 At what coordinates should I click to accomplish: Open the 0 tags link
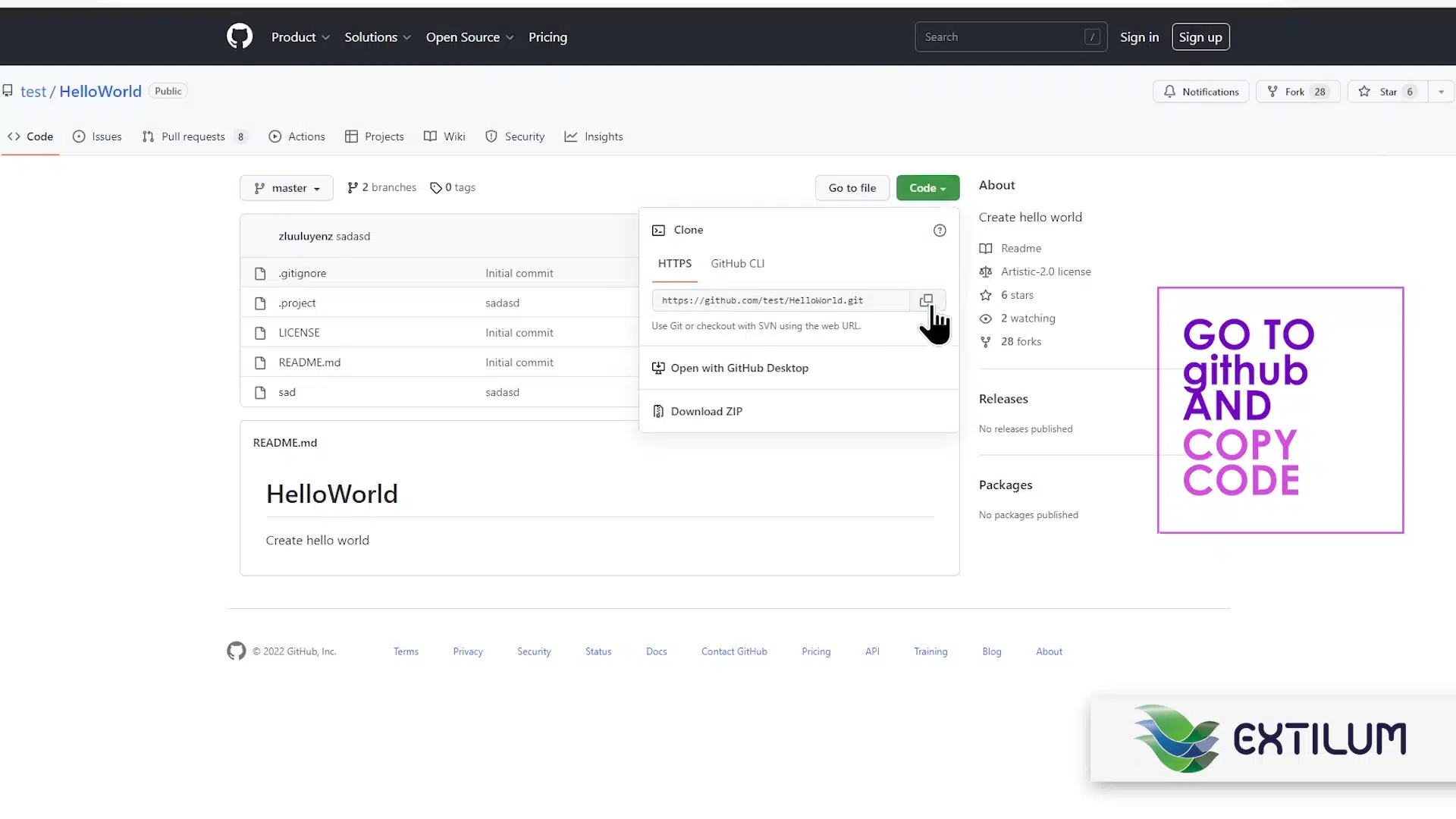pyautogui.click(x=453, y=187)
